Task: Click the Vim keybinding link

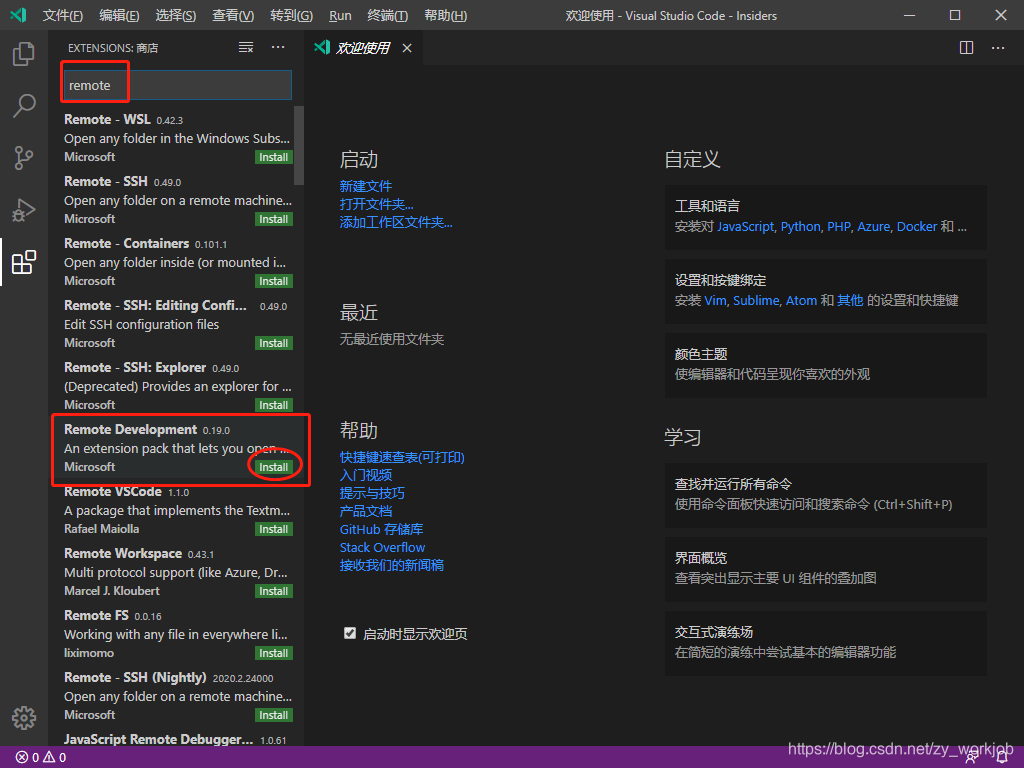Action: click(x=715, y=300)
